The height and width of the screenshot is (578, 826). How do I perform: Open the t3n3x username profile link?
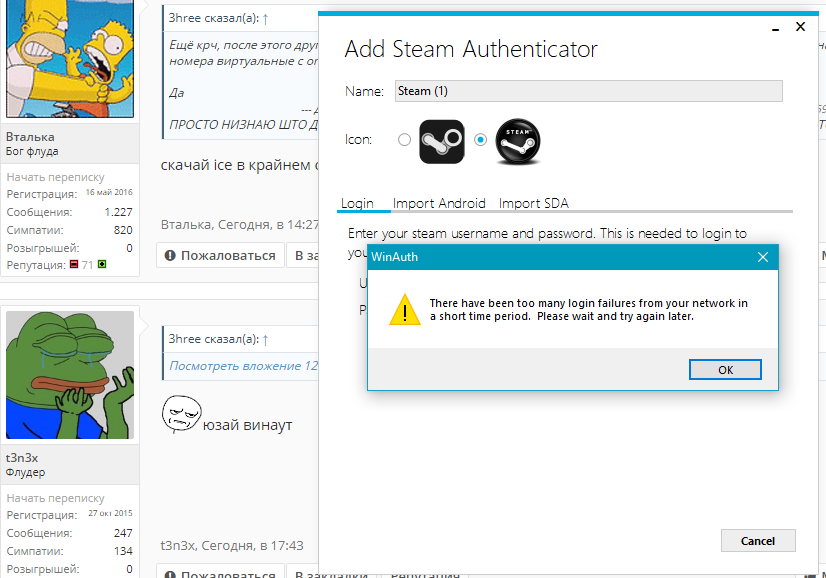click(x=22, y=458)
